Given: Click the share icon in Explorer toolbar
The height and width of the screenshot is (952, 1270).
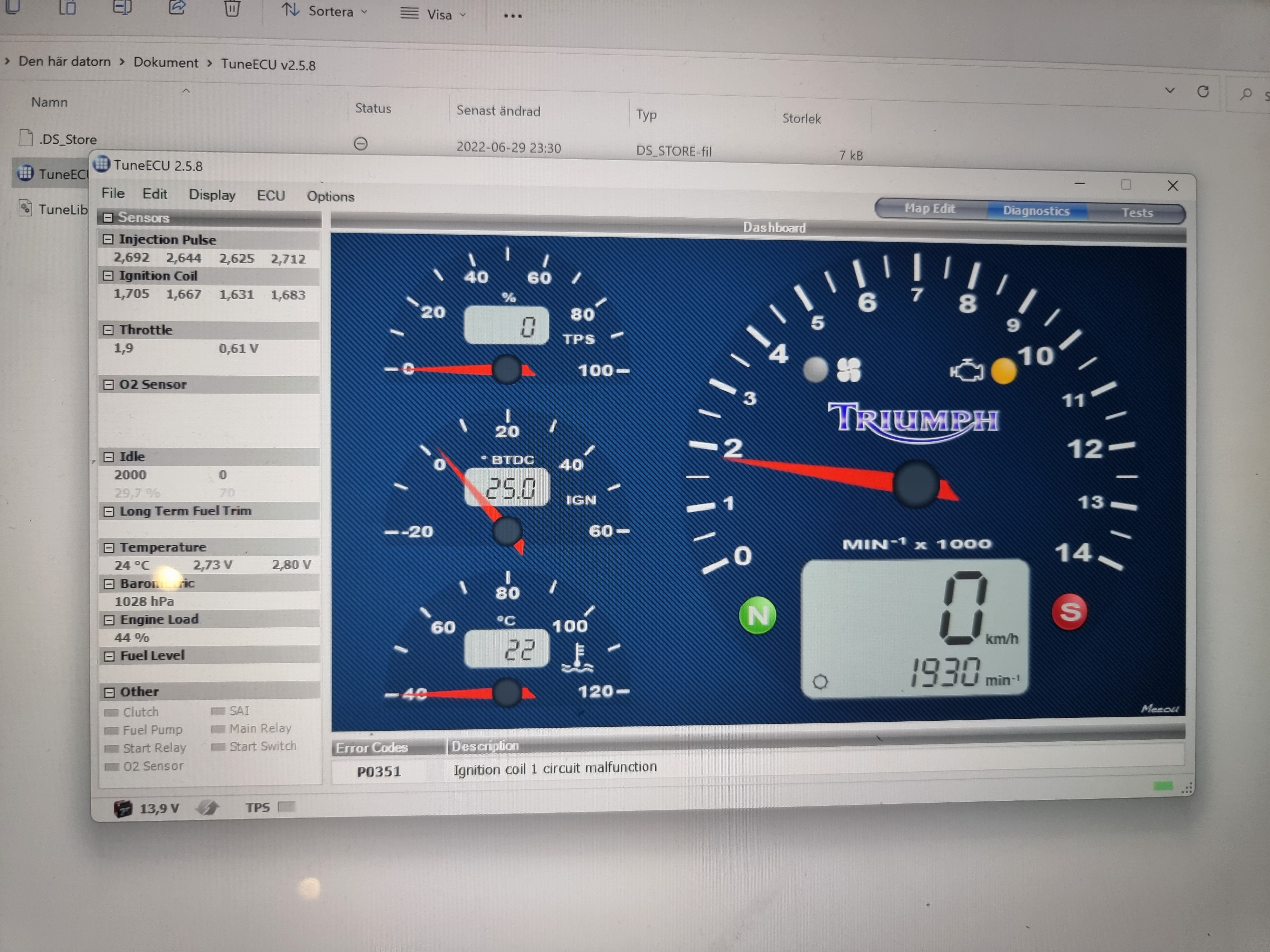Looking at the screenshot, I should 177,7.
